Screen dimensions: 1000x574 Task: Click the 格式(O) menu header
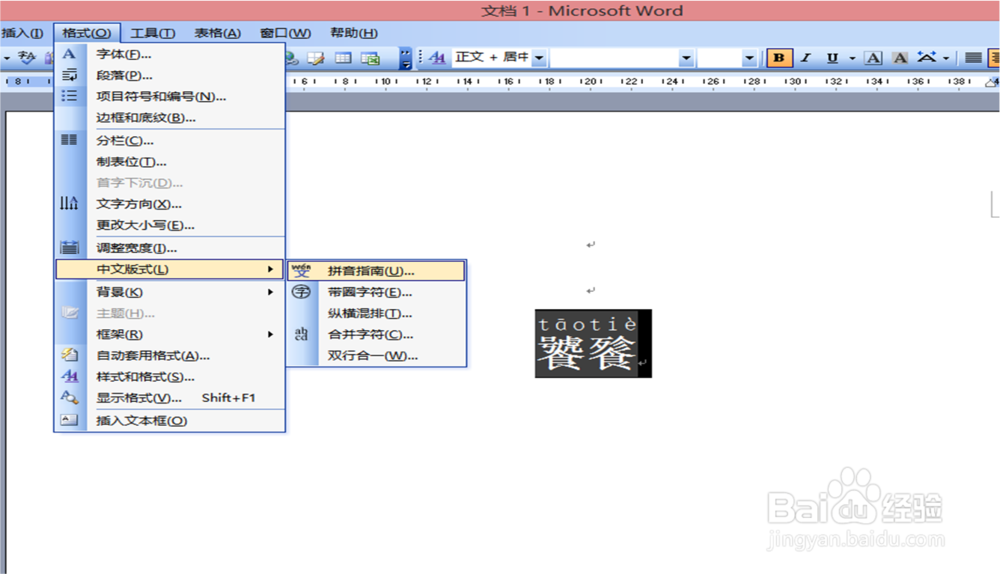87,33
